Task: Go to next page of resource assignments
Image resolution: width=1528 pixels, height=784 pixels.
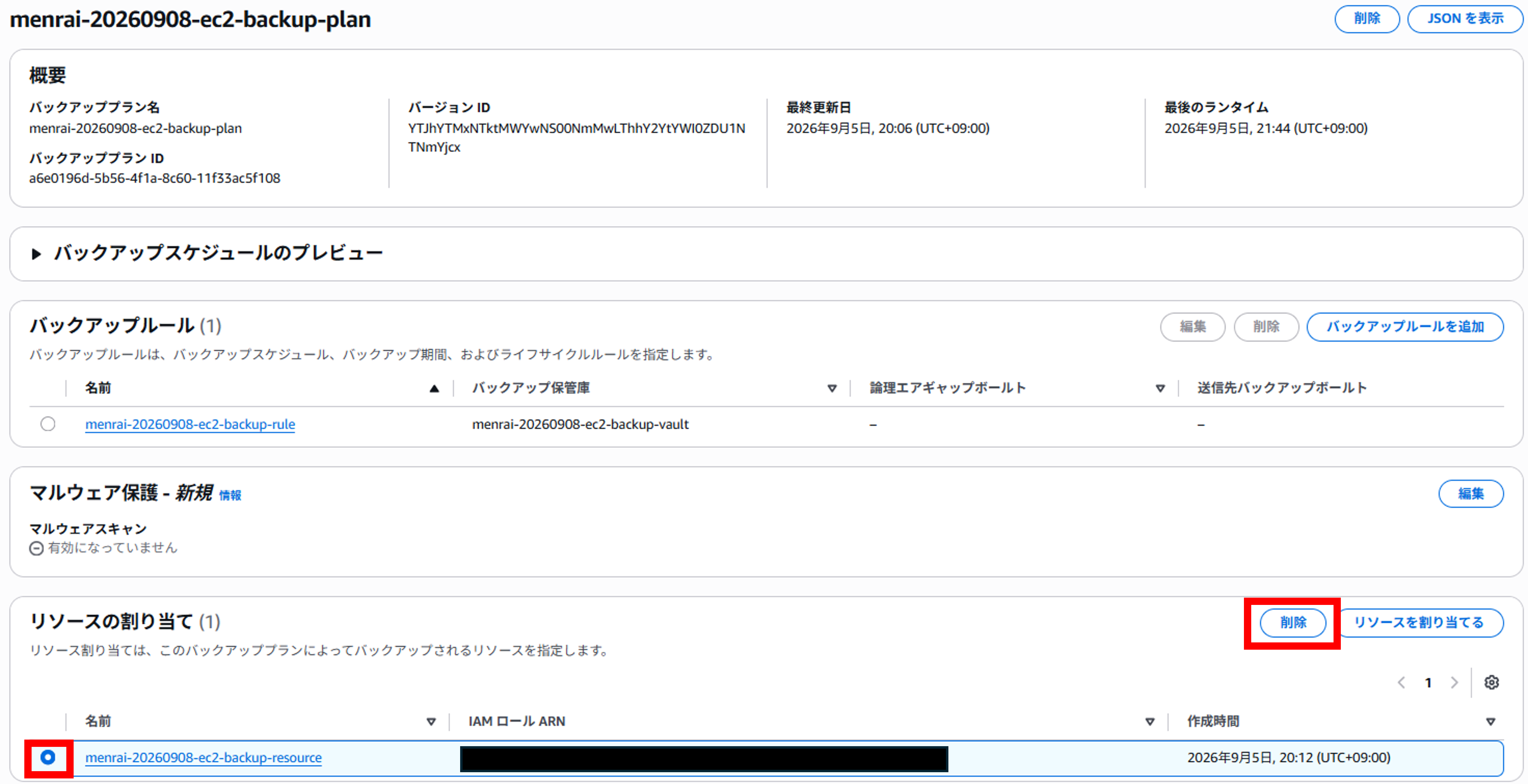Action: [x=1454, y=683]
